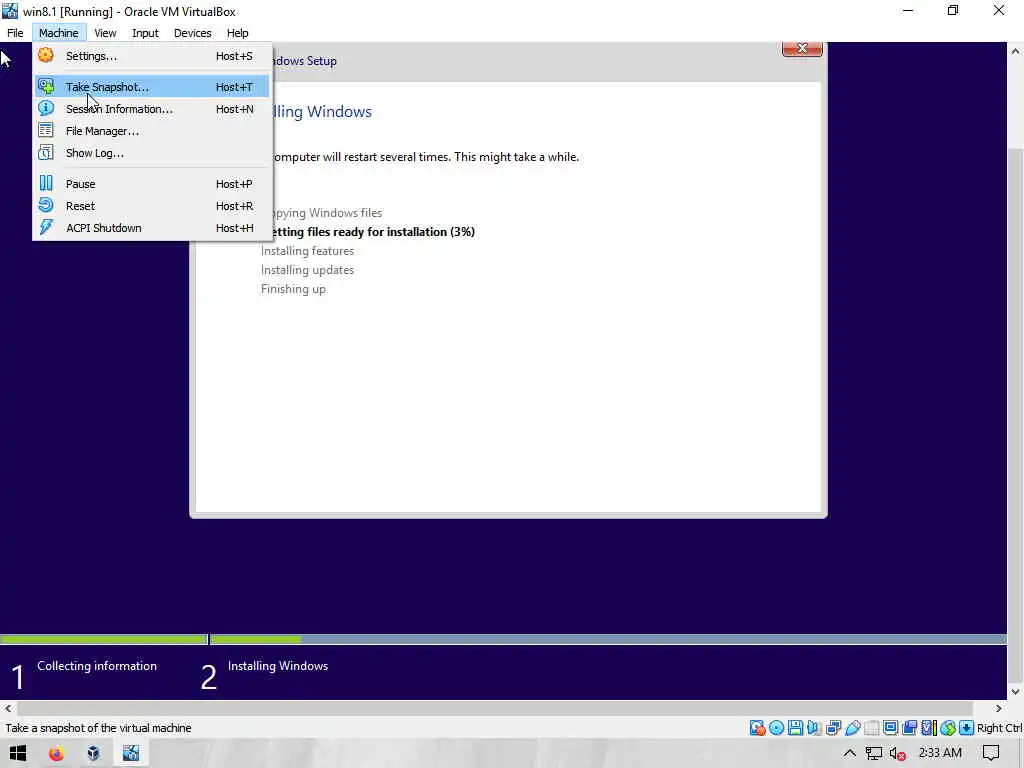Click the shared folders status icon

(872, 728)
